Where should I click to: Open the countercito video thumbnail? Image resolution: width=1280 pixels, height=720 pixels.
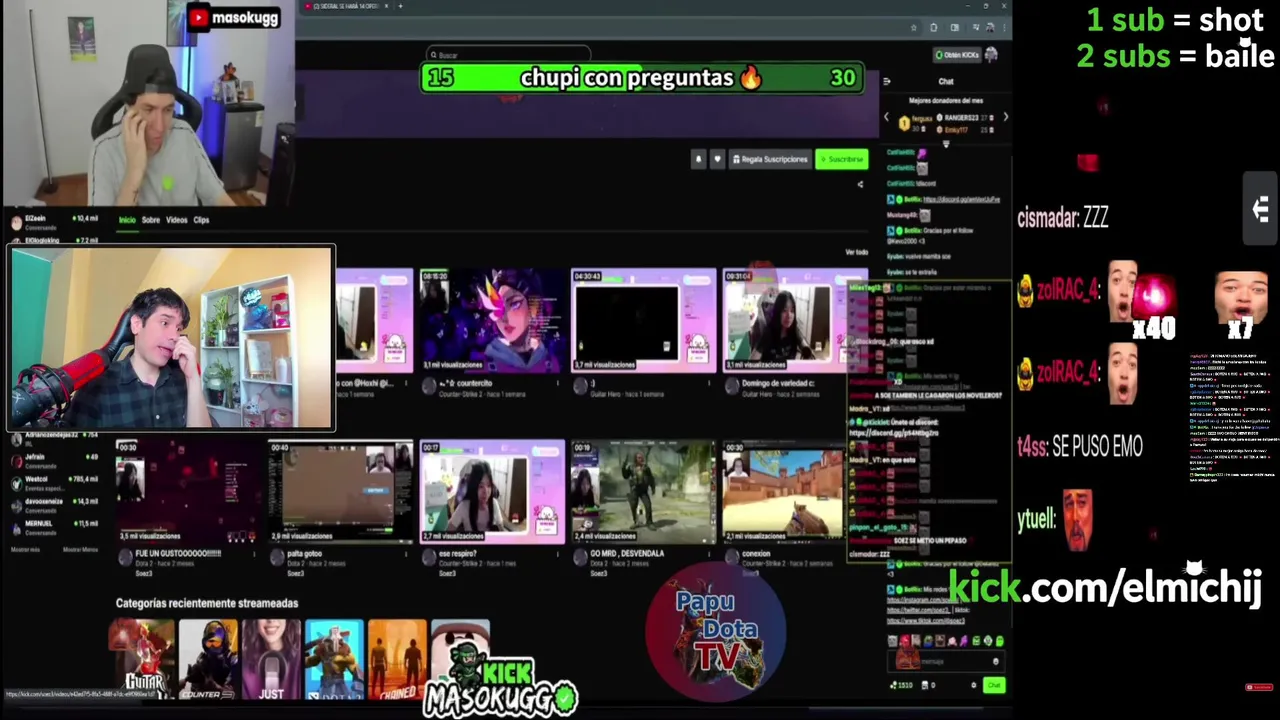[492, 321]
